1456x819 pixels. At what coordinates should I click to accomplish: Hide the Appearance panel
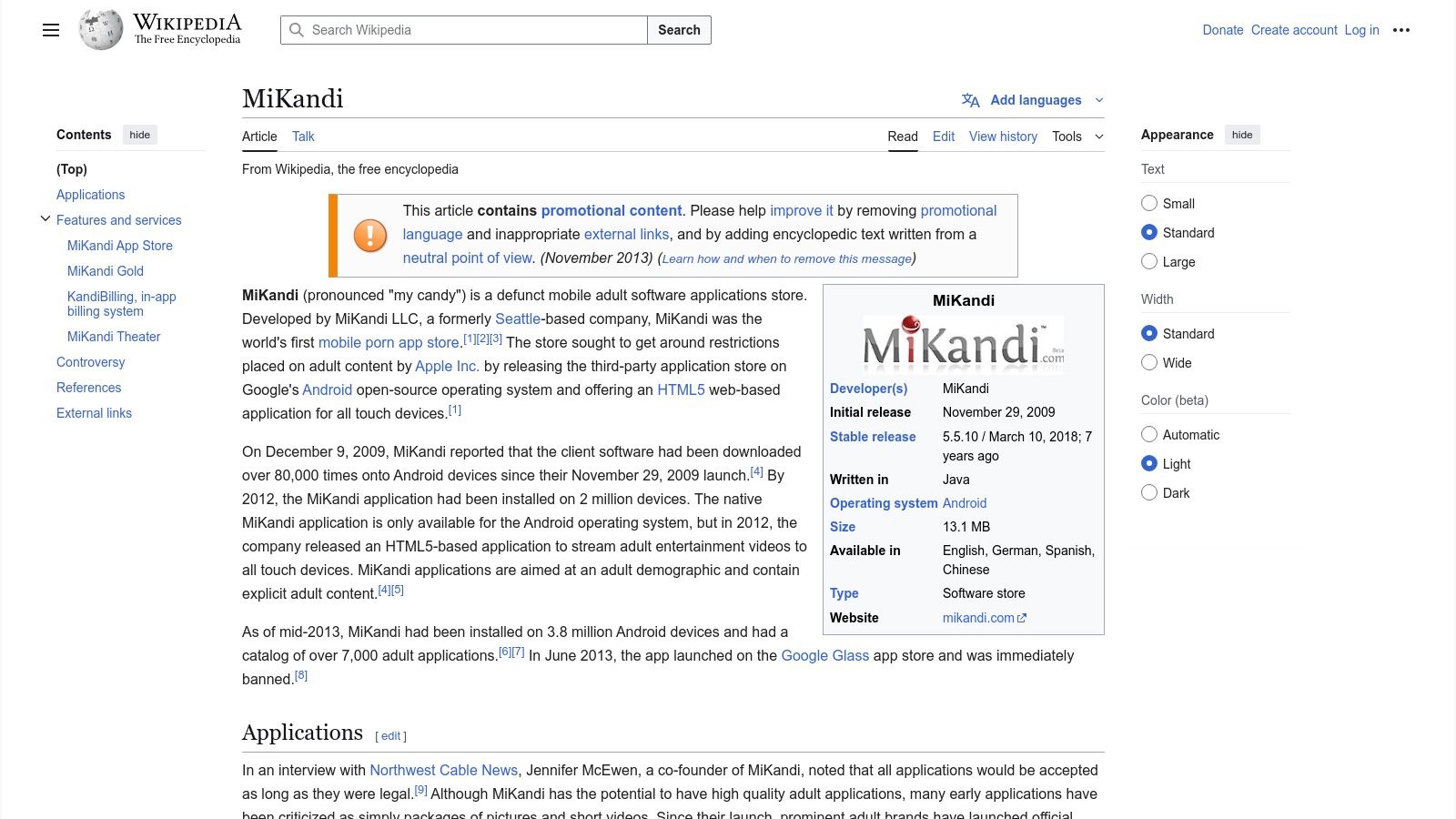(x=1242, y=135)
